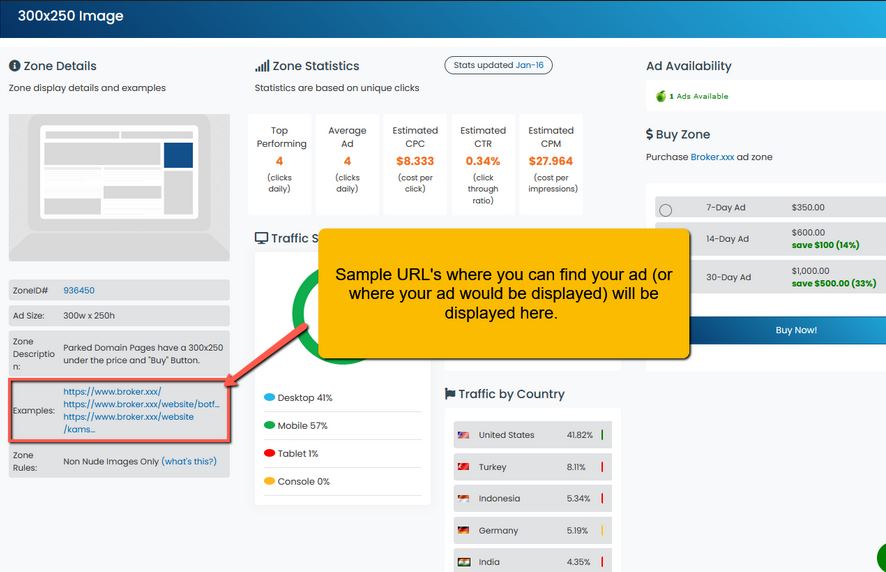This screenshot has width=886, height=572.
Task: Click the green Mobile legend dot
Action: pyautogui.click(x=269, y=425)
